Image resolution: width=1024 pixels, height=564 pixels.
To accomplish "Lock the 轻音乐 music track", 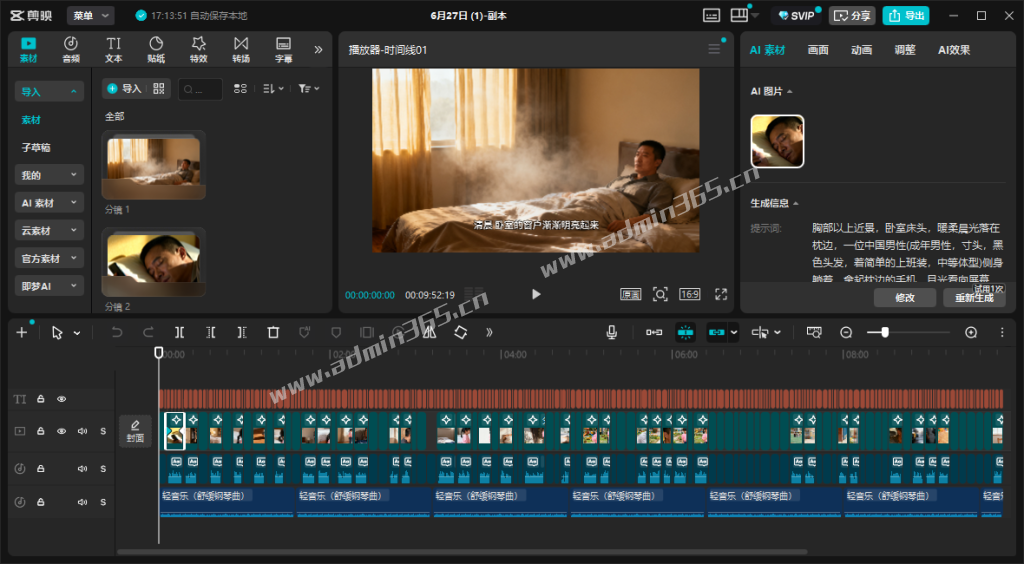I will pyautogui.click(x=40, y=502).
